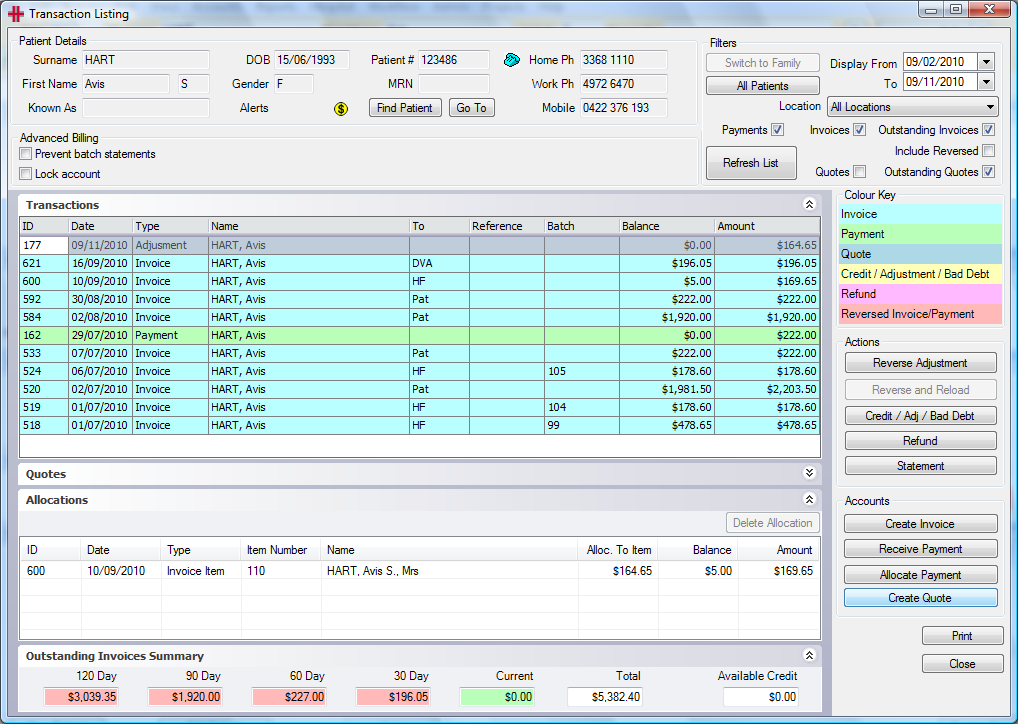Open the To date dropdown arrow
1018x724 pixels.
tap(986, 82)
